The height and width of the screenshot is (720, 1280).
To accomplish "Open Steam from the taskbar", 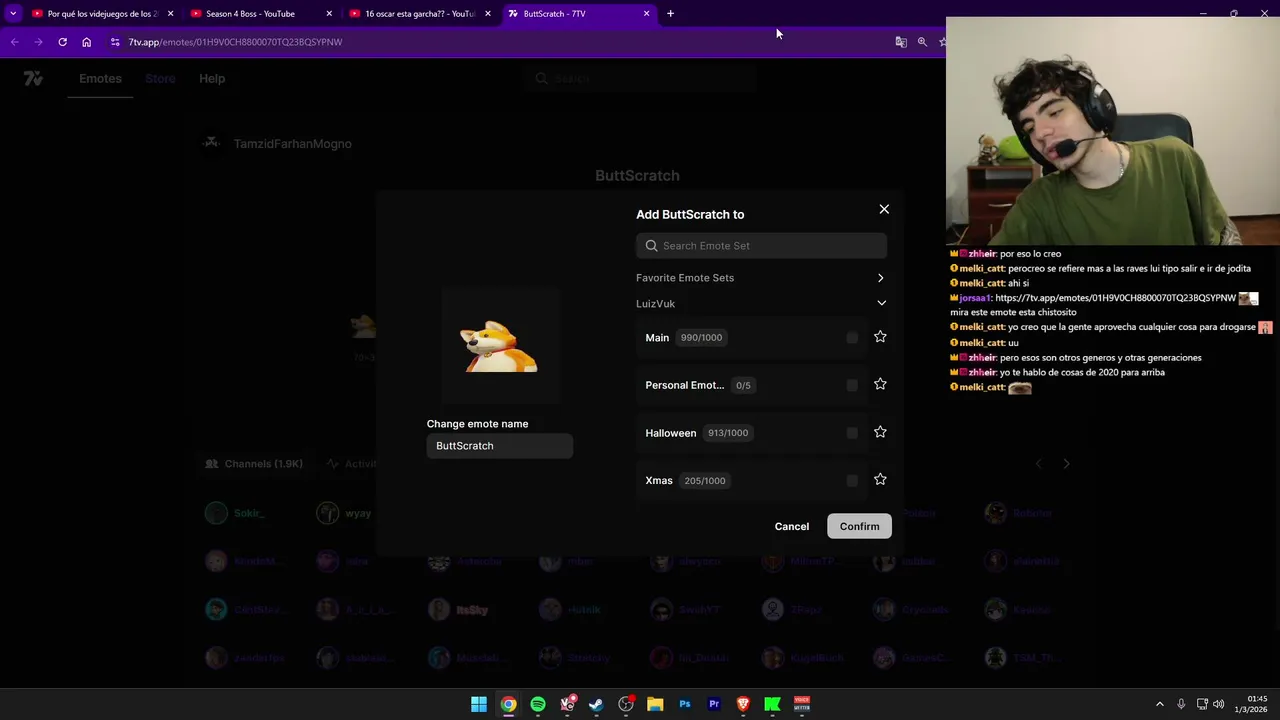I will tap(596, 704).
